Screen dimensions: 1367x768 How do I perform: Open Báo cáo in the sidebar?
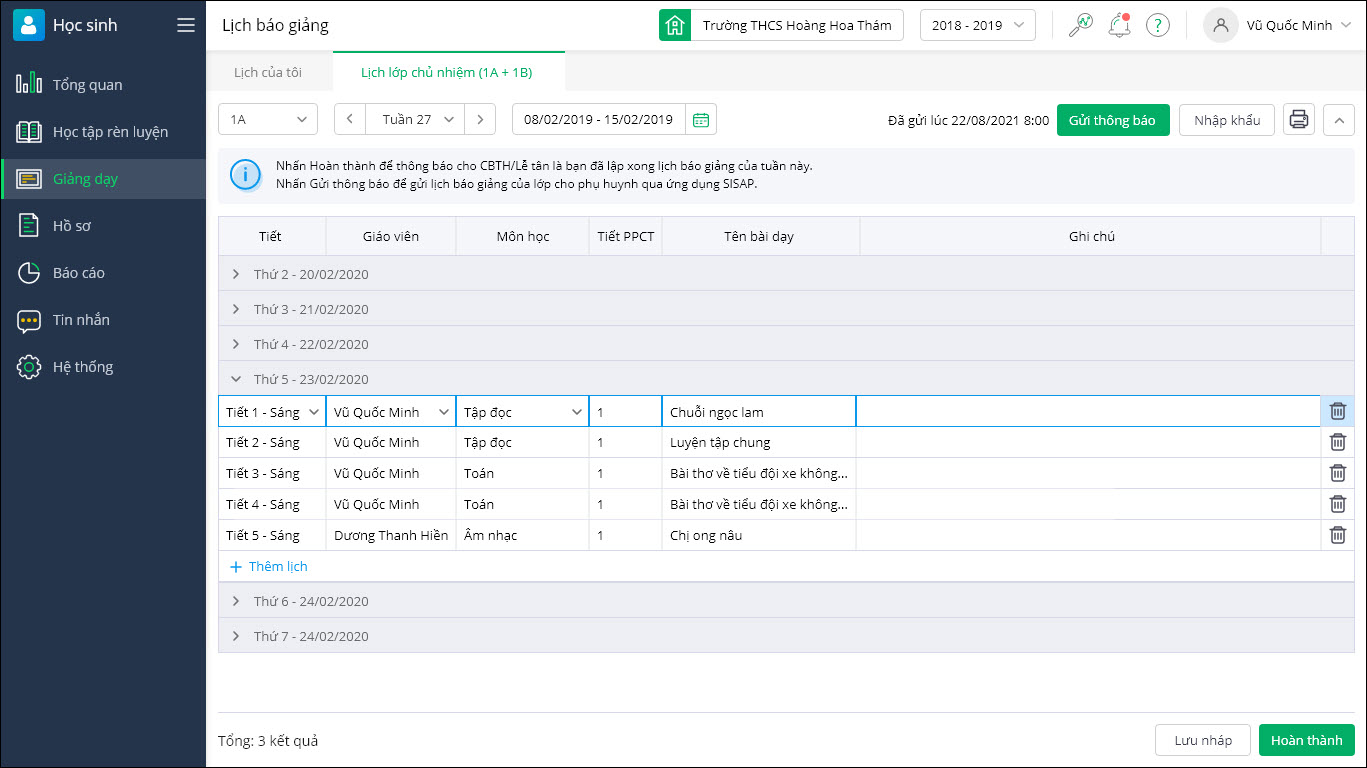point(78,273)
